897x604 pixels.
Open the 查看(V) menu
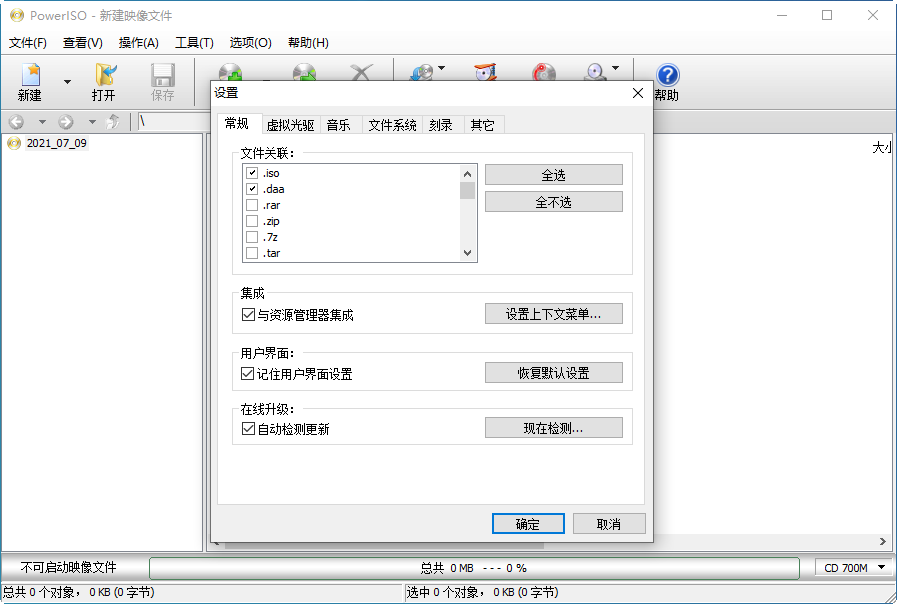(x=82, y=43)
